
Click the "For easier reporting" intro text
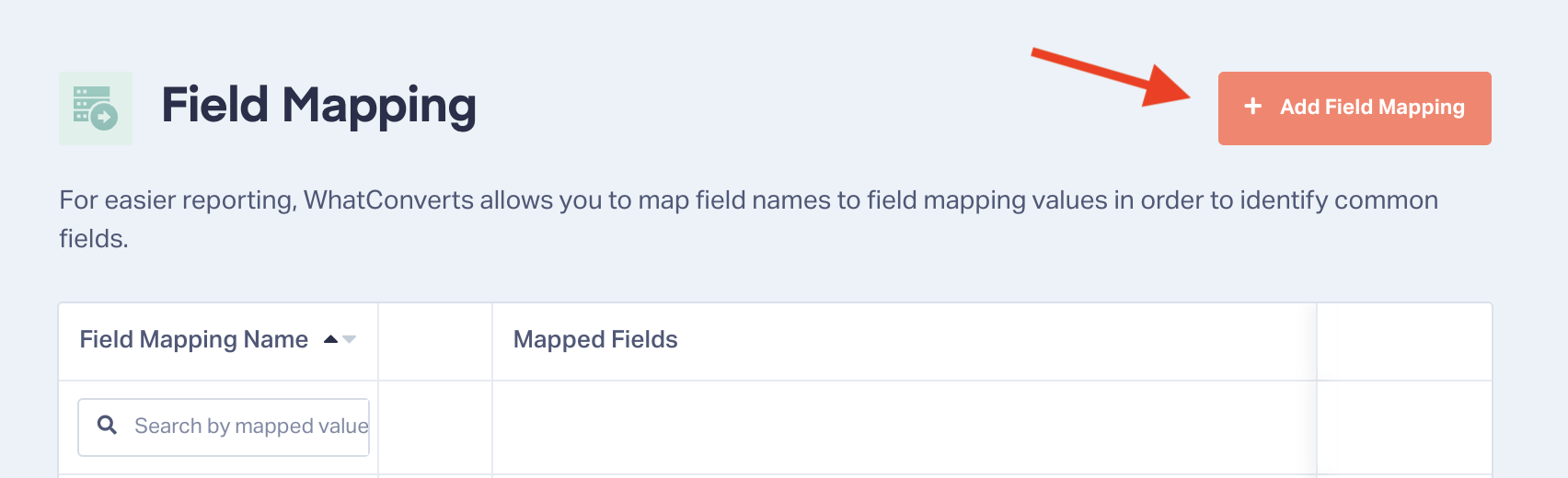point(178,200)
